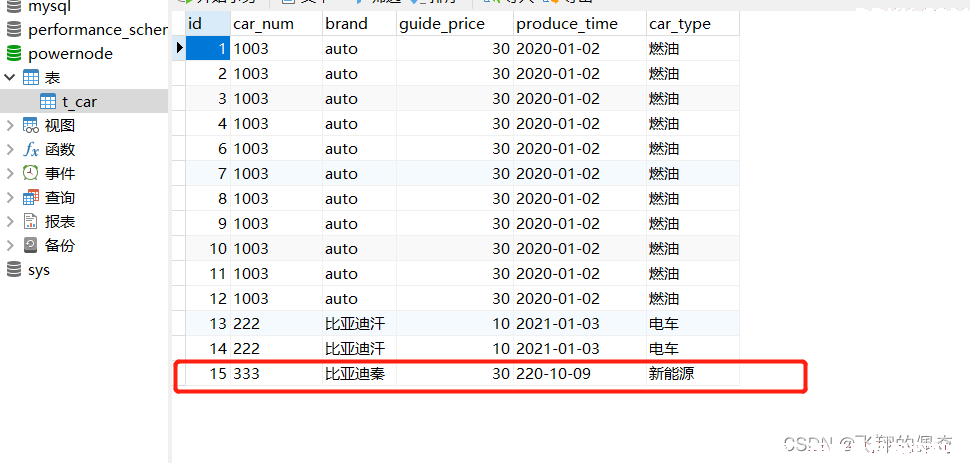This screenshot has height=463, width=970.
Task: Expand the 事件 node
Action: pos(9,173)
